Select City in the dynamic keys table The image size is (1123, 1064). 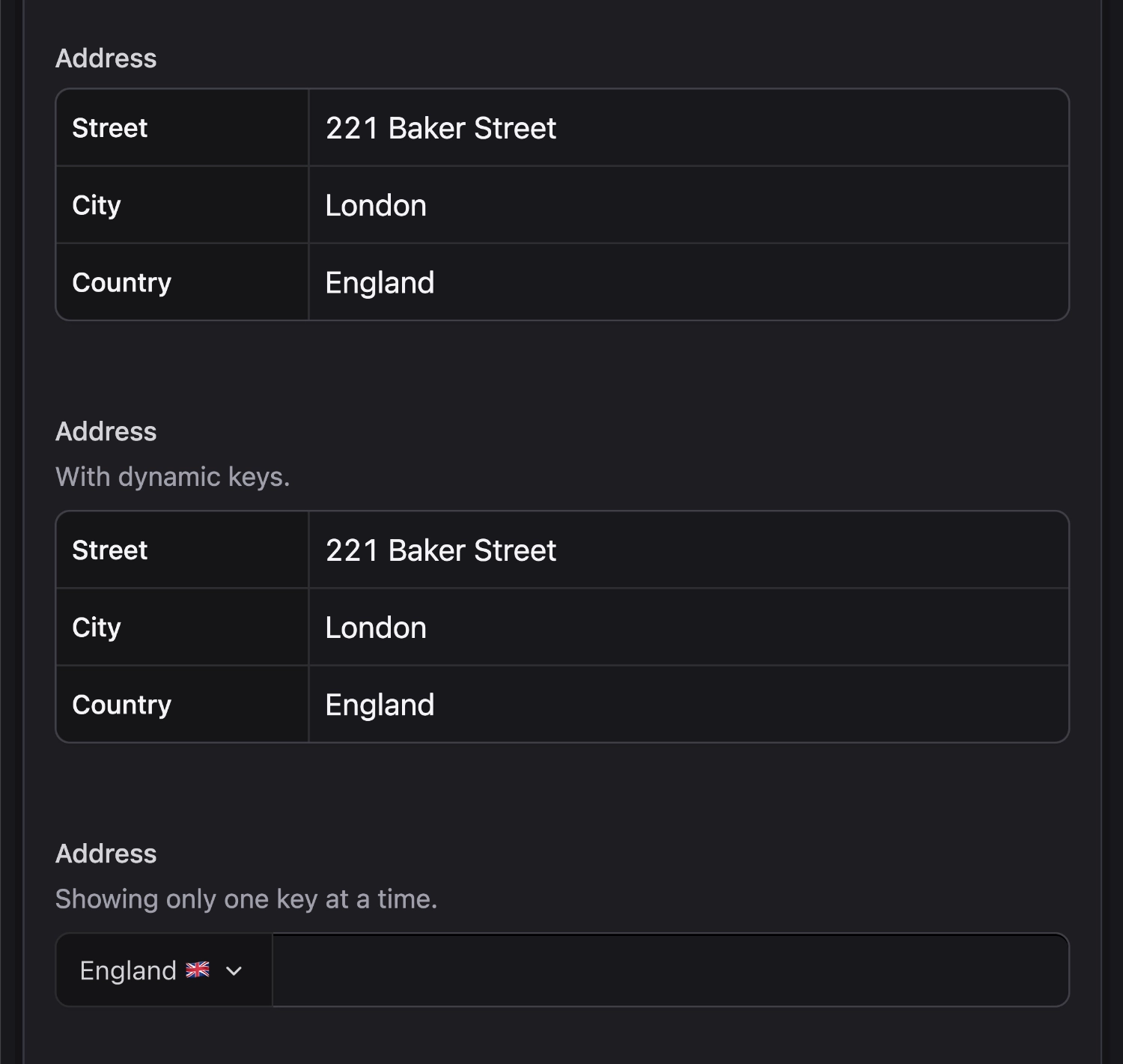[96, 627]
